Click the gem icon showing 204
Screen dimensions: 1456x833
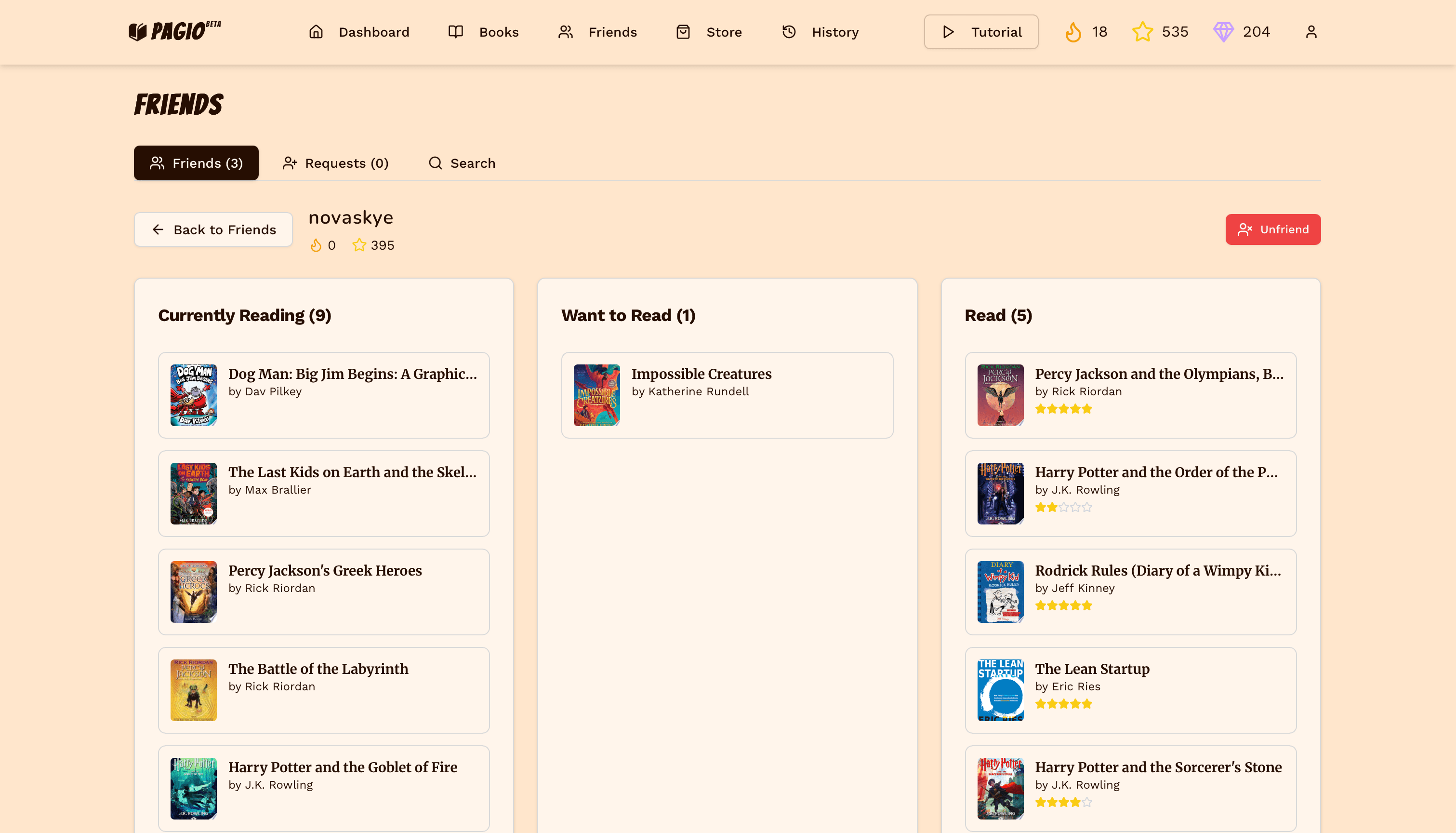tap(1223, 32)
